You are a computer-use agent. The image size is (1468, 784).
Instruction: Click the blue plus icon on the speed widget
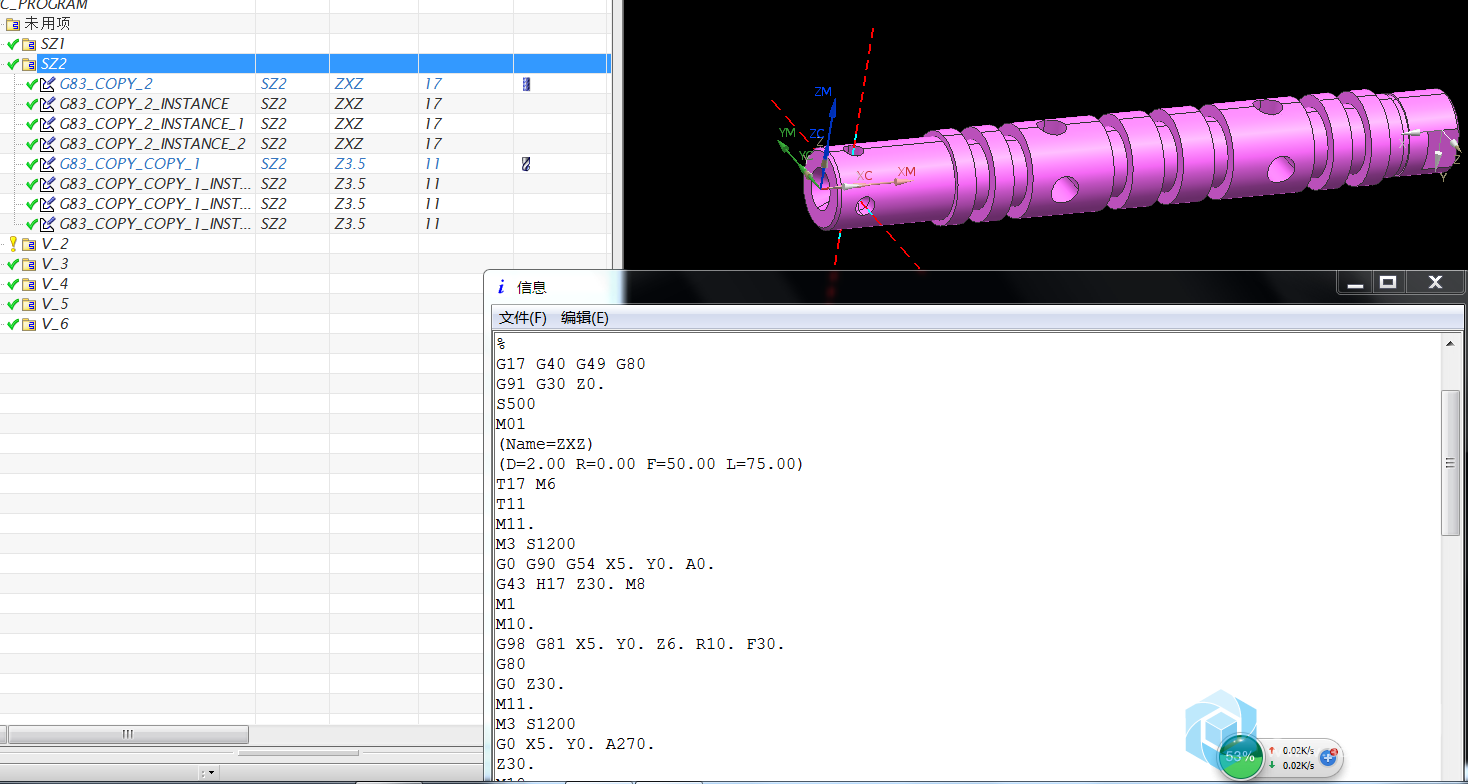[1328, 757]
